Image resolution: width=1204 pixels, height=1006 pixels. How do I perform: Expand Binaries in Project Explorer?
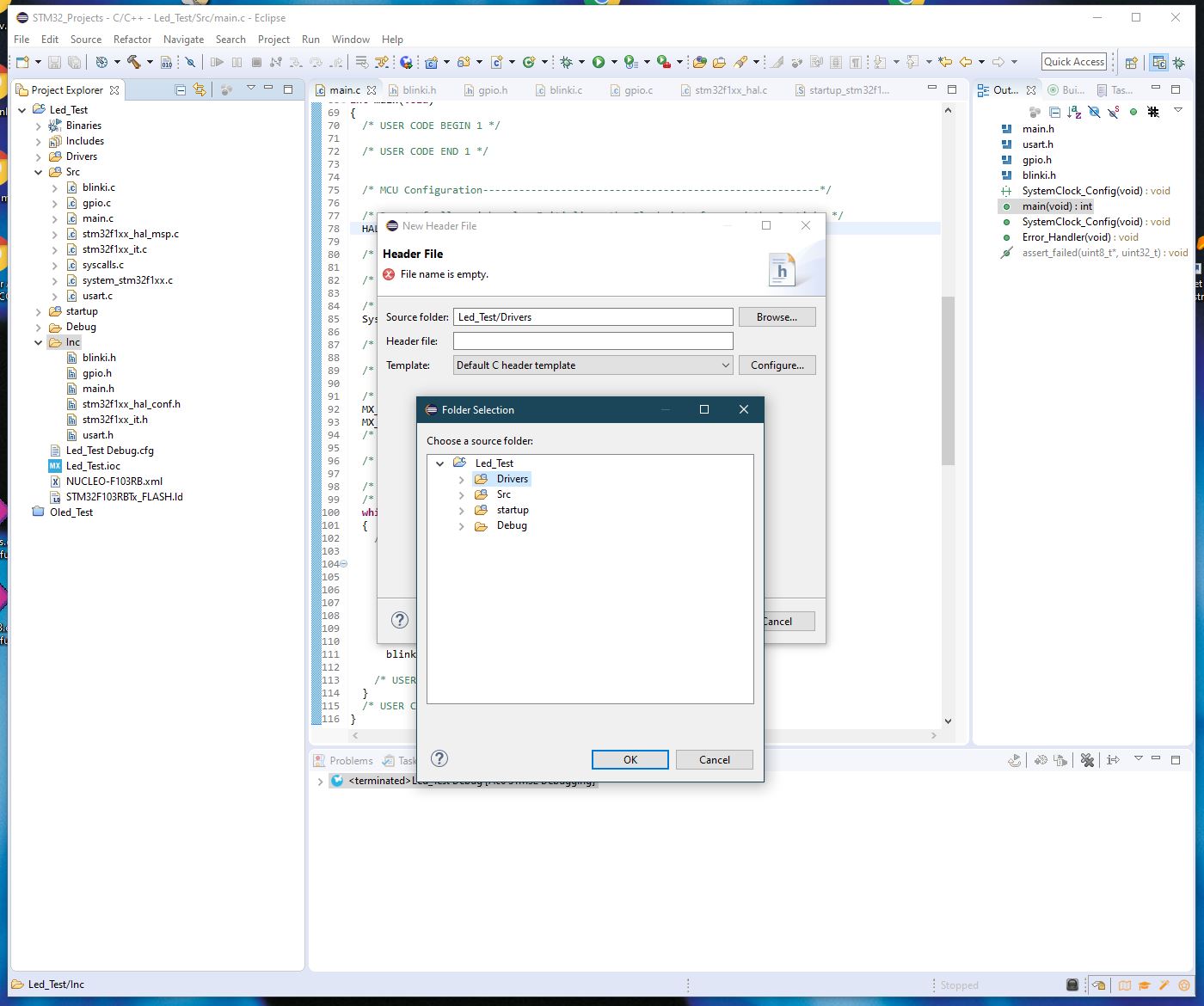click(38, 126)
